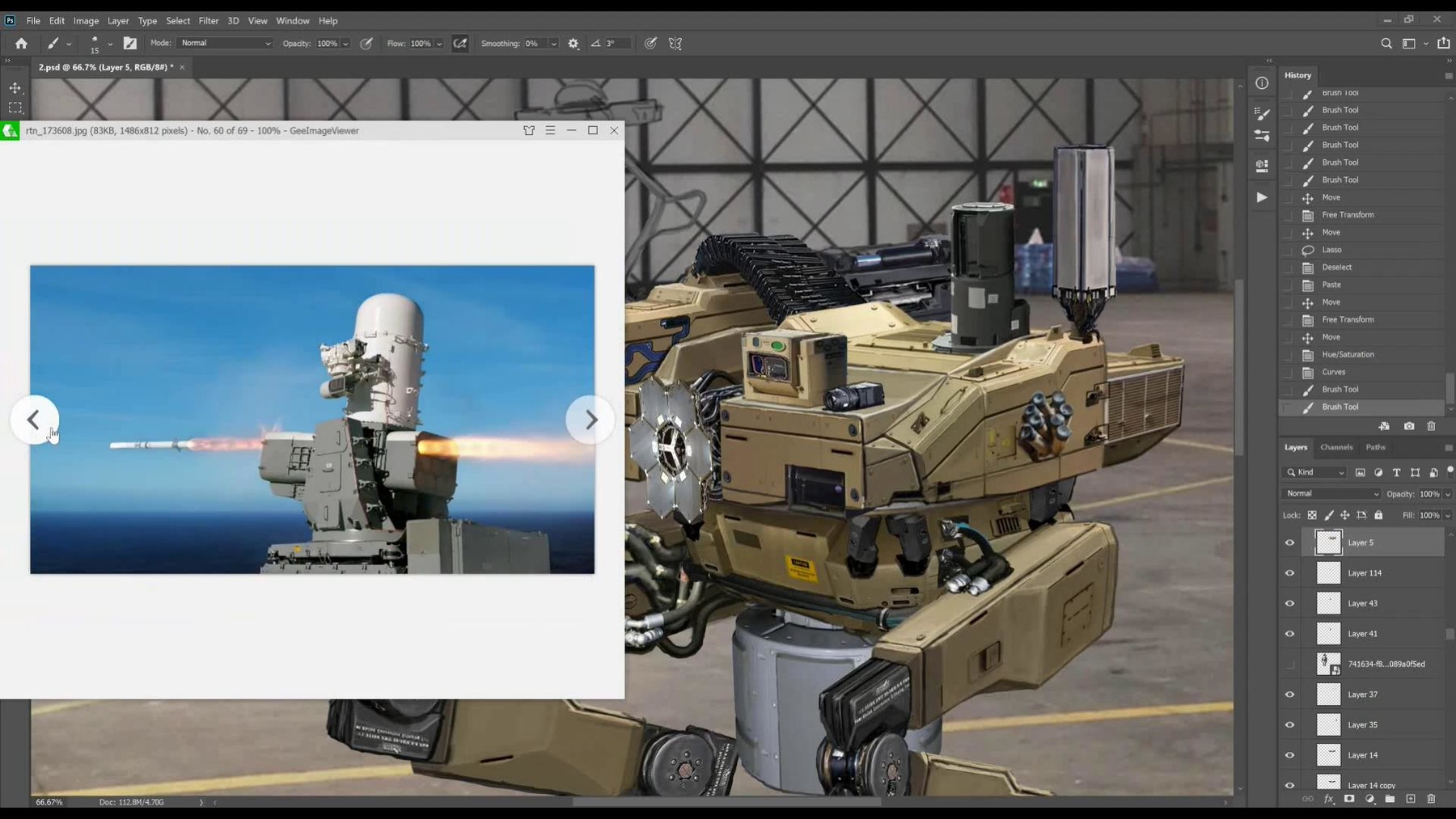Open Photoshop search icon
Viewport: 1456px width, 819px height.
tap(1386, 44)
